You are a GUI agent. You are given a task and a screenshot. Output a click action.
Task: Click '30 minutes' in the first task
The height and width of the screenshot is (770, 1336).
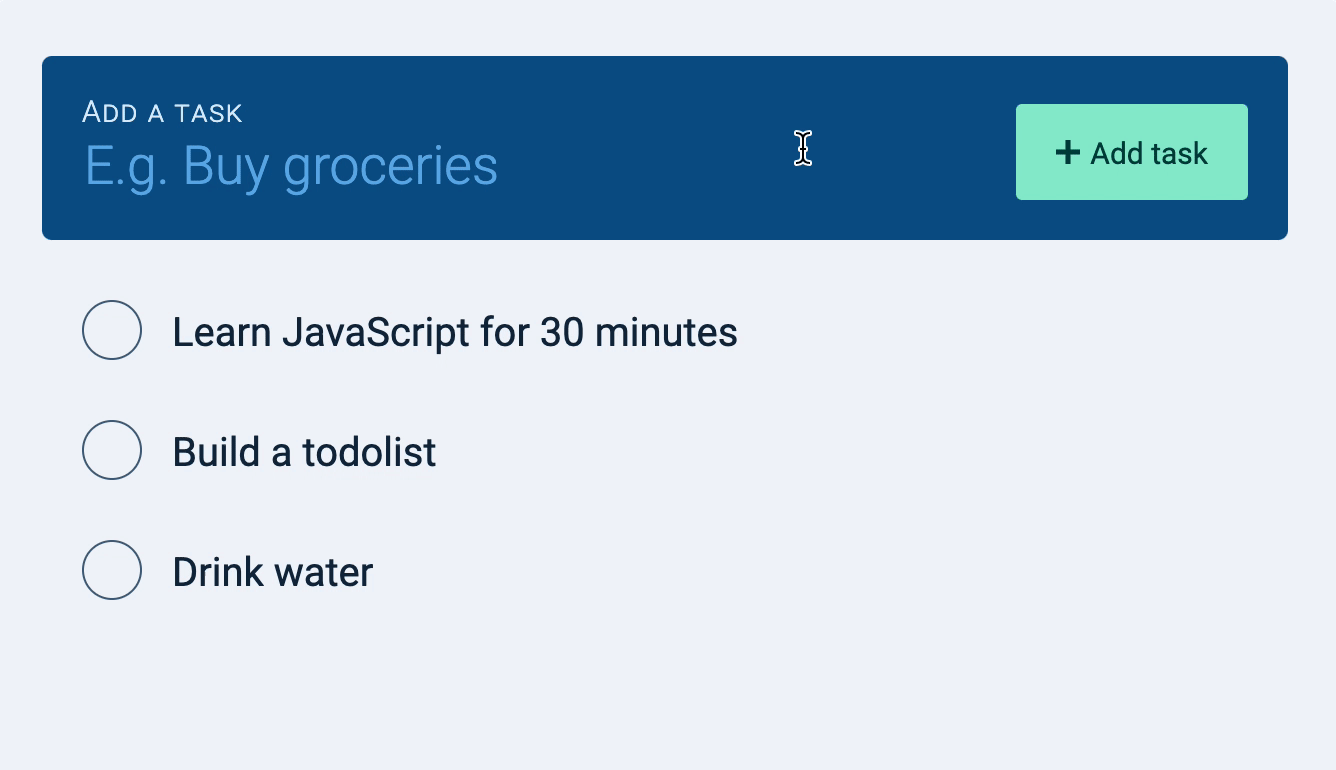pos(638,332)
